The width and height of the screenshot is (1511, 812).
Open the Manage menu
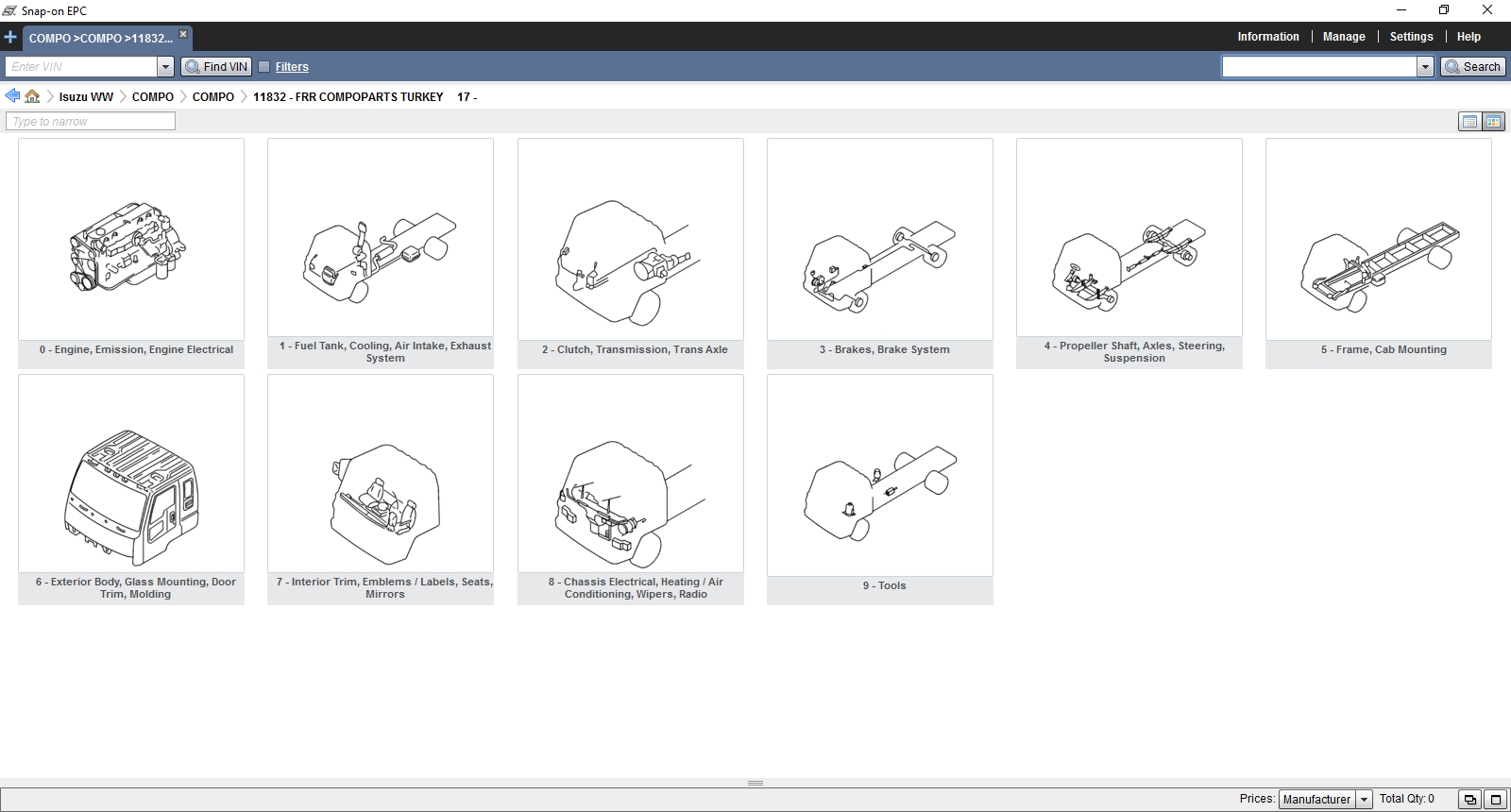coord(1343,37)
